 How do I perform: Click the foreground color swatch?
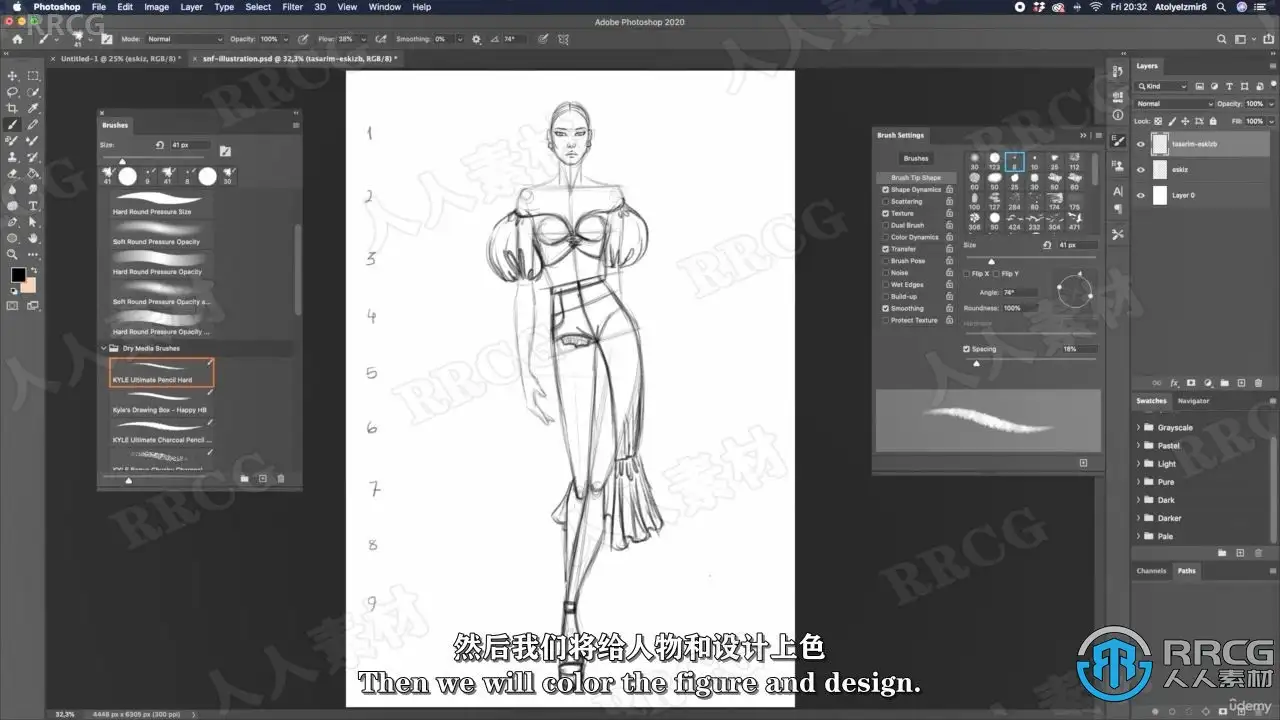18,274
